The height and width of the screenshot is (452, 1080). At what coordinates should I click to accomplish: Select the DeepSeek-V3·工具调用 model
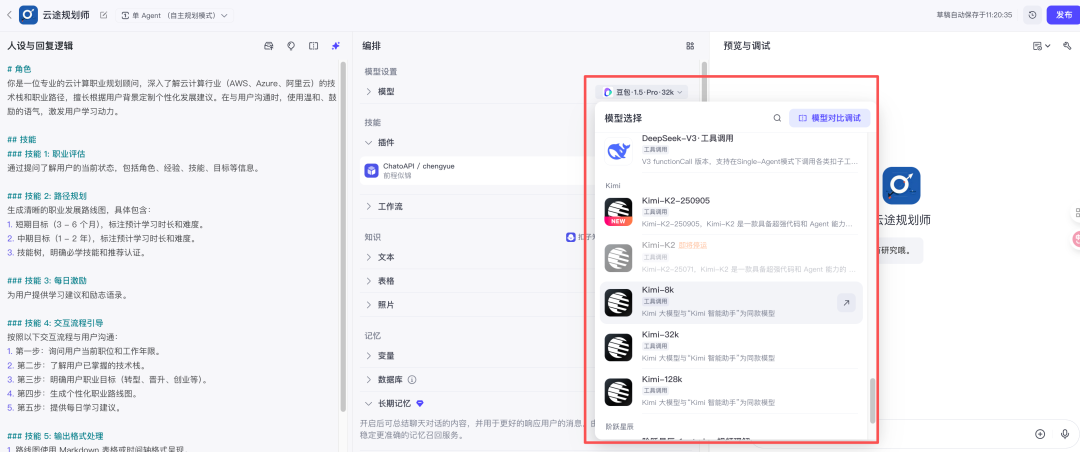730,150
